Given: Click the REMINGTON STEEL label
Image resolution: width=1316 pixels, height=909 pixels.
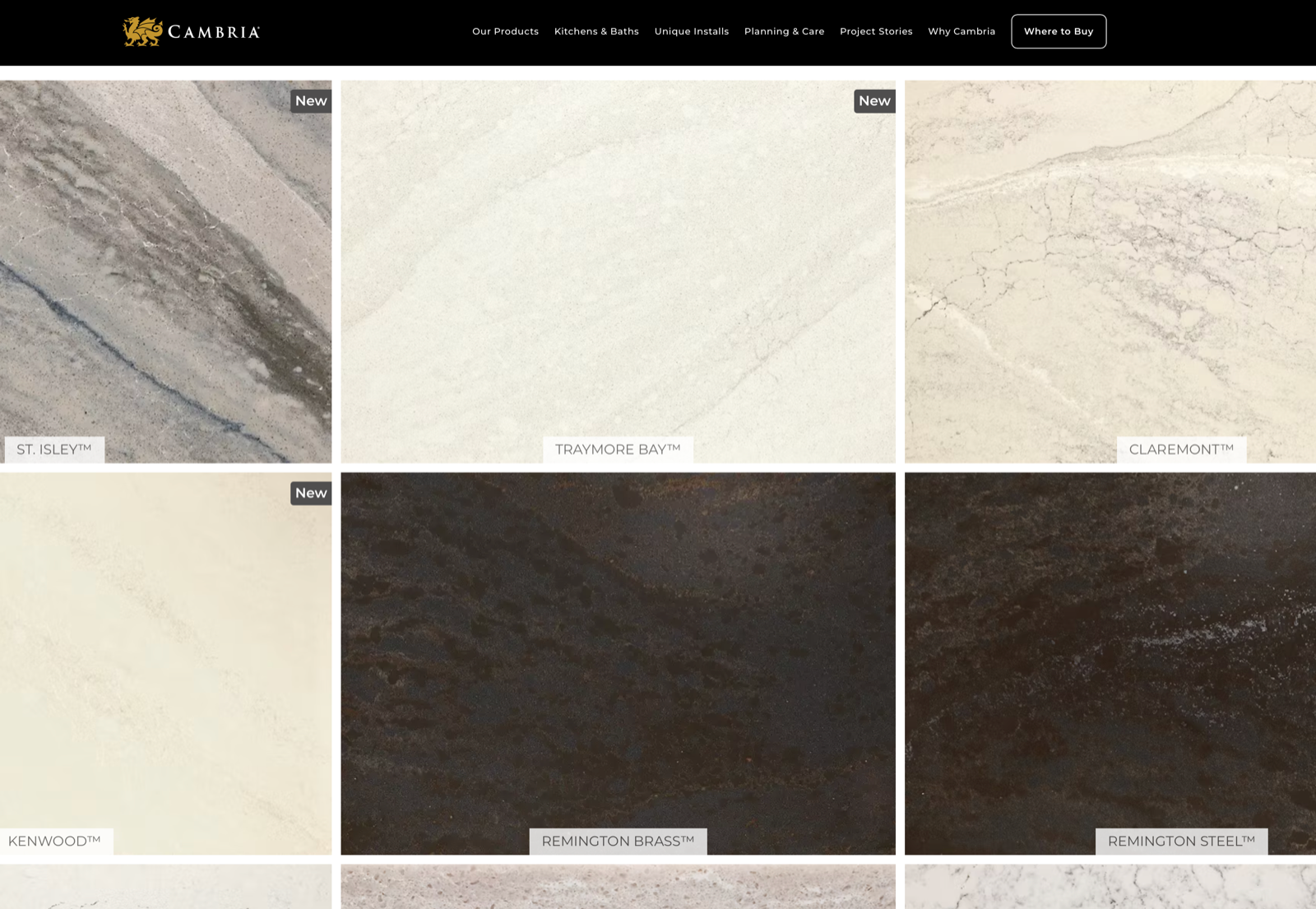Looking at the screenshot, I should tap(1181, 841).
